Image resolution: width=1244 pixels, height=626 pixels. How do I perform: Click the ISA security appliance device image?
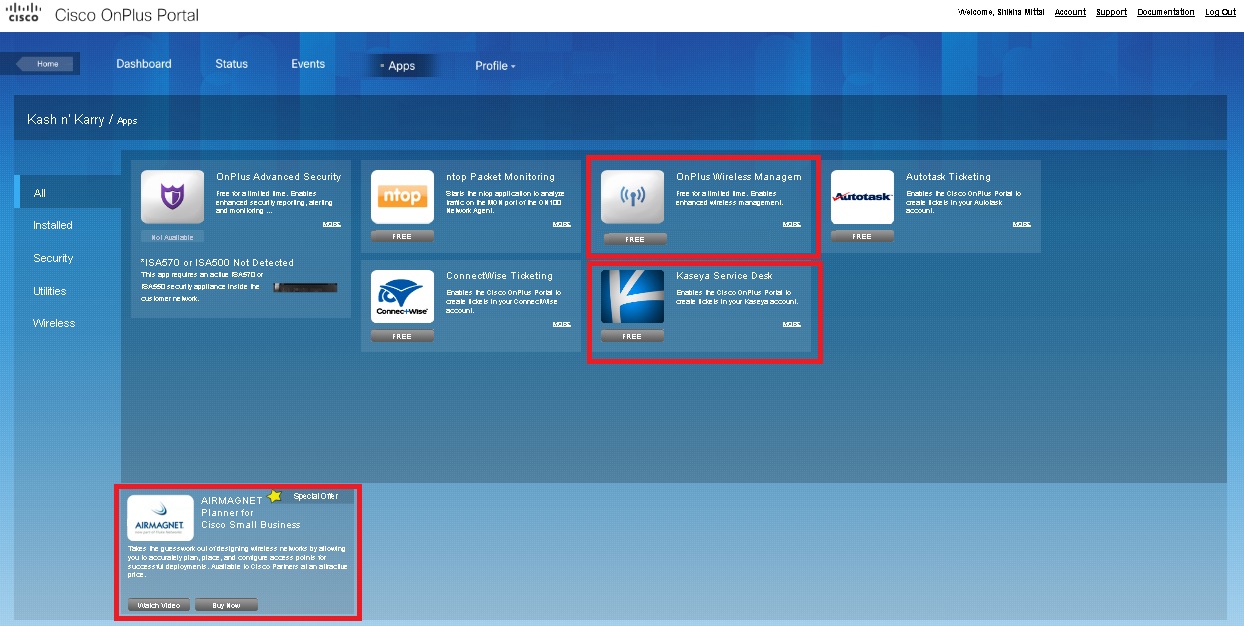coord(305,287)
